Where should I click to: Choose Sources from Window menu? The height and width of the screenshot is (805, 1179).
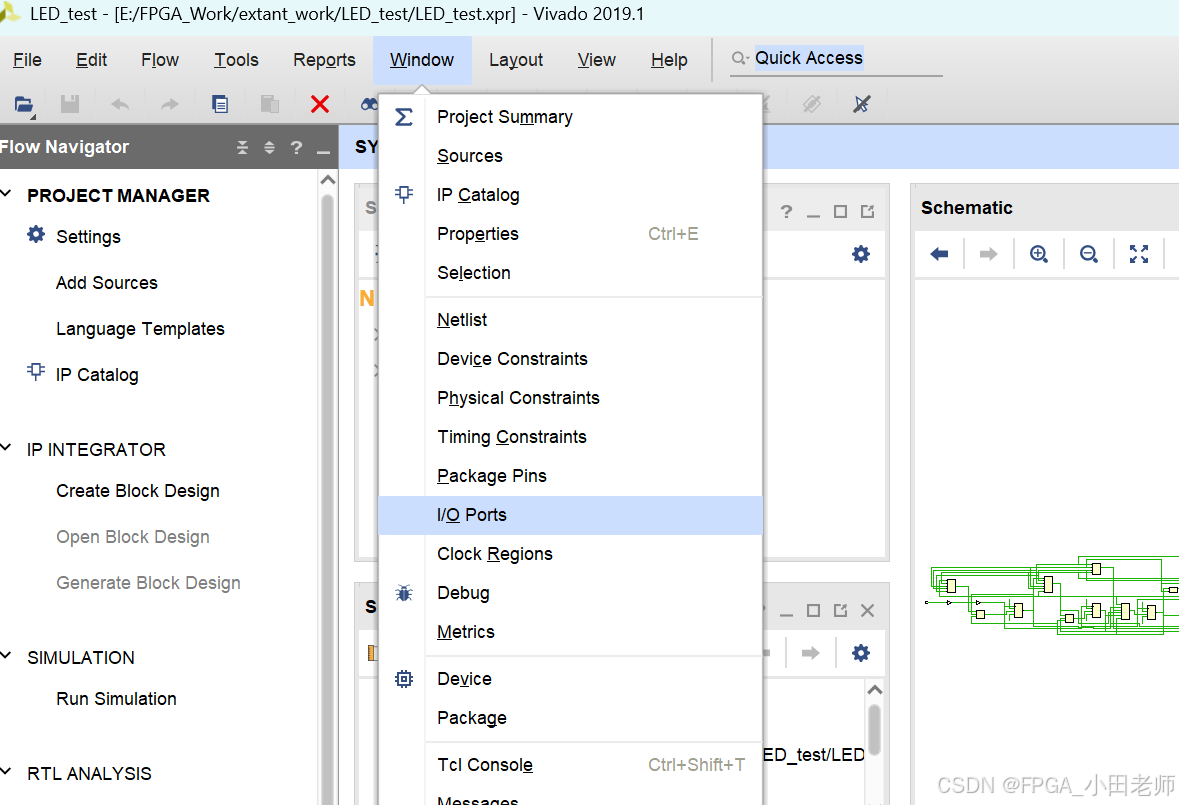point(570,156)
